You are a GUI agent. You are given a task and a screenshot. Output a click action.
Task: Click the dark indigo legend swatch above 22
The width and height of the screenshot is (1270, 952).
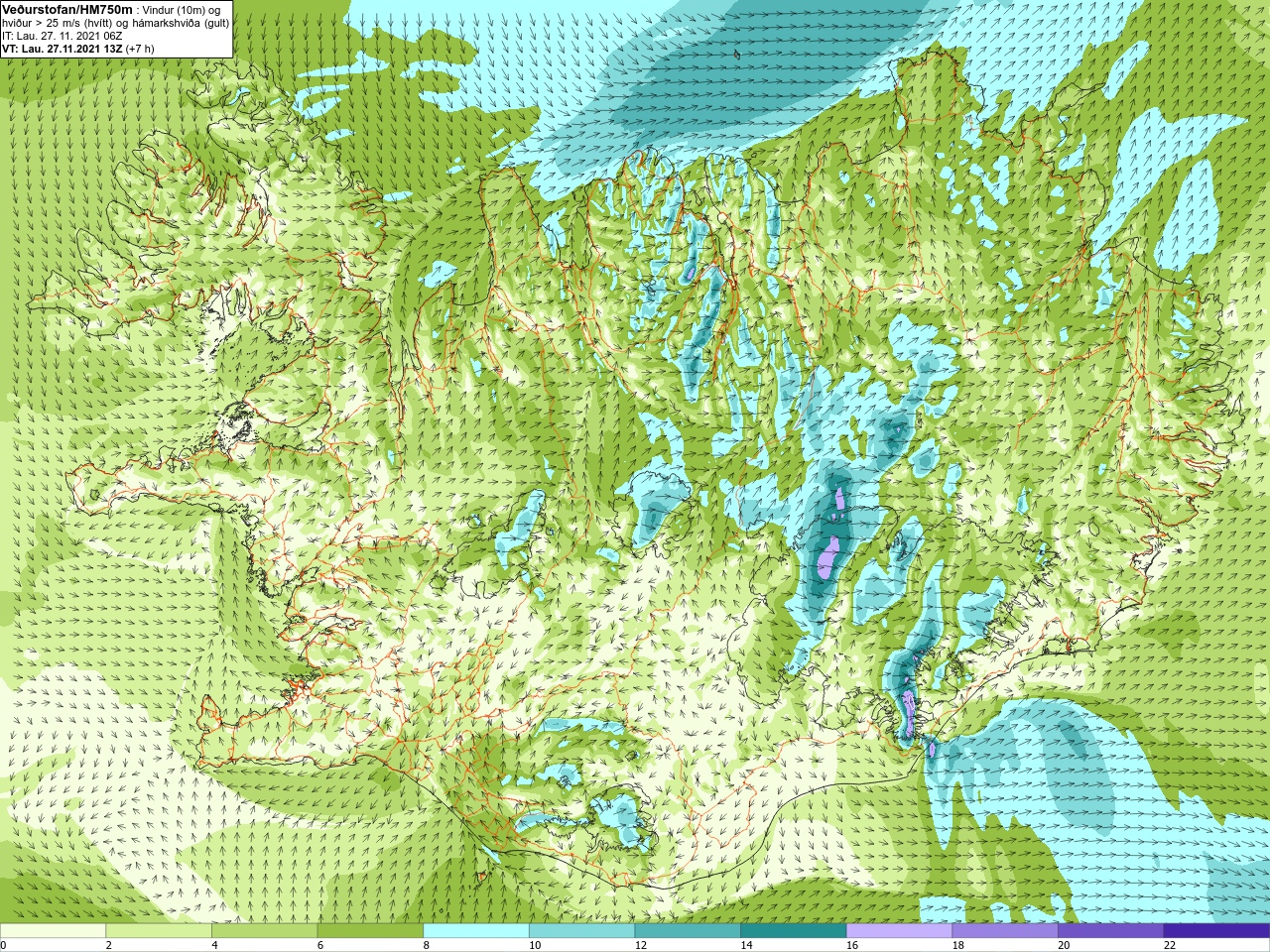coord(1216,931)
